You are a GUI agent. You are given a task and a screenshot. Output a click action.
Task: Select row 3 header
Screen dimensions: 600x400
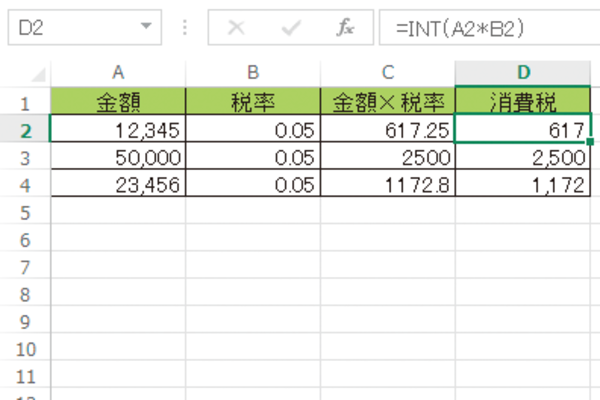coord(25,158)
